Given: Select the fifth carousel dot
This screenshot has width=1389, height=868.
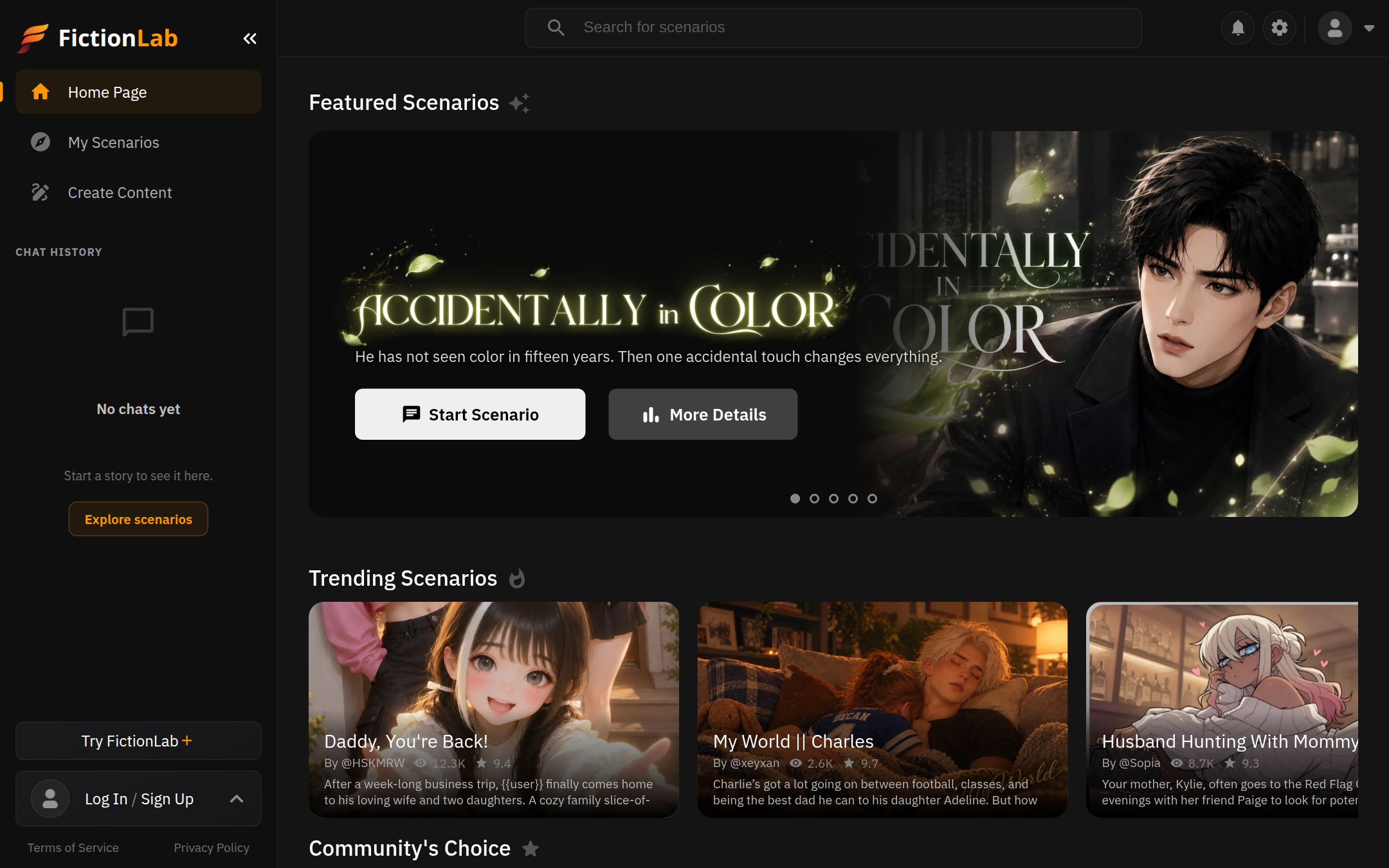Looking at the screenshot, I should coord(872,498).
